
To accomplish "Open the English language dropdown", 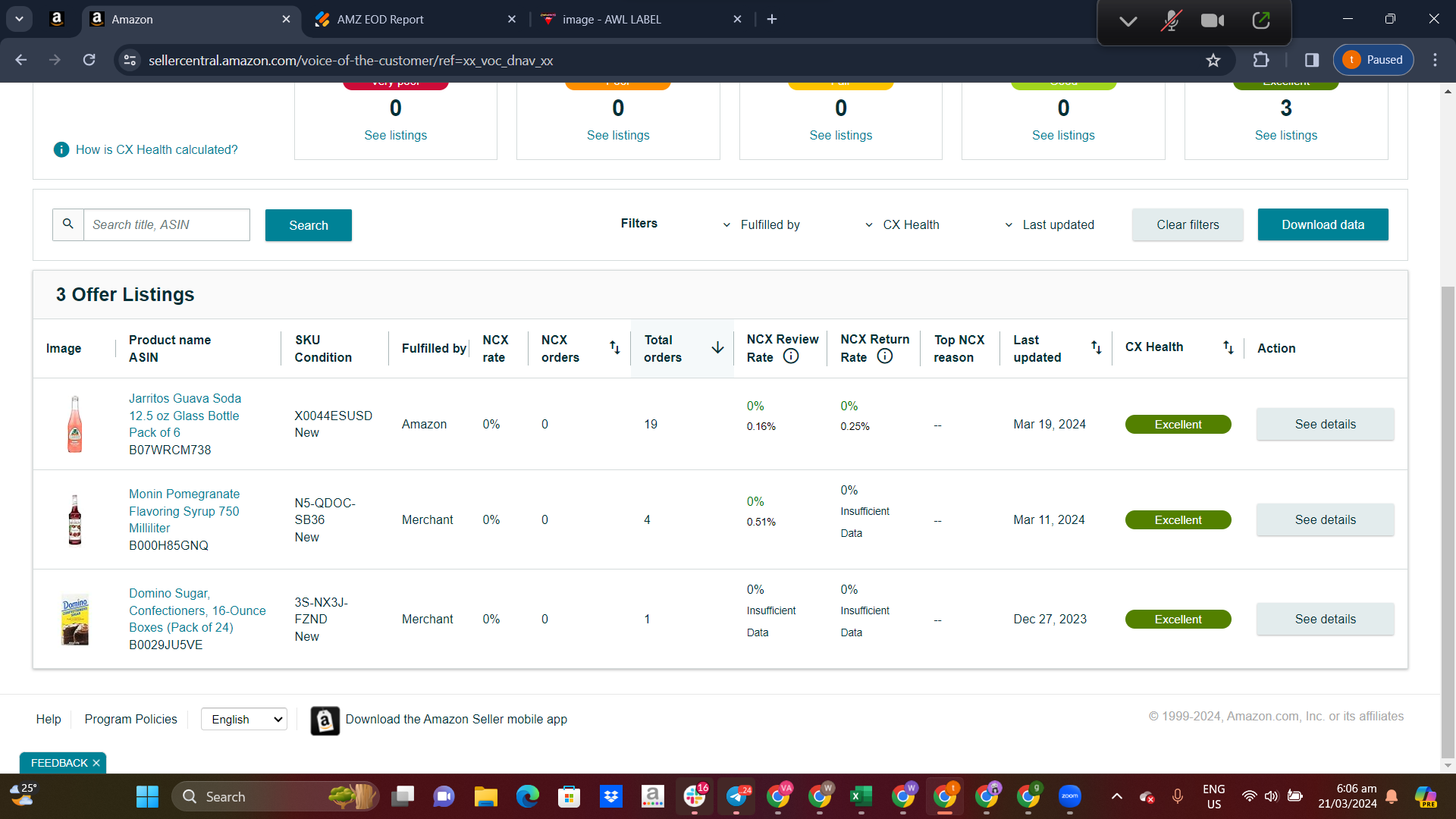I will 244,719.
